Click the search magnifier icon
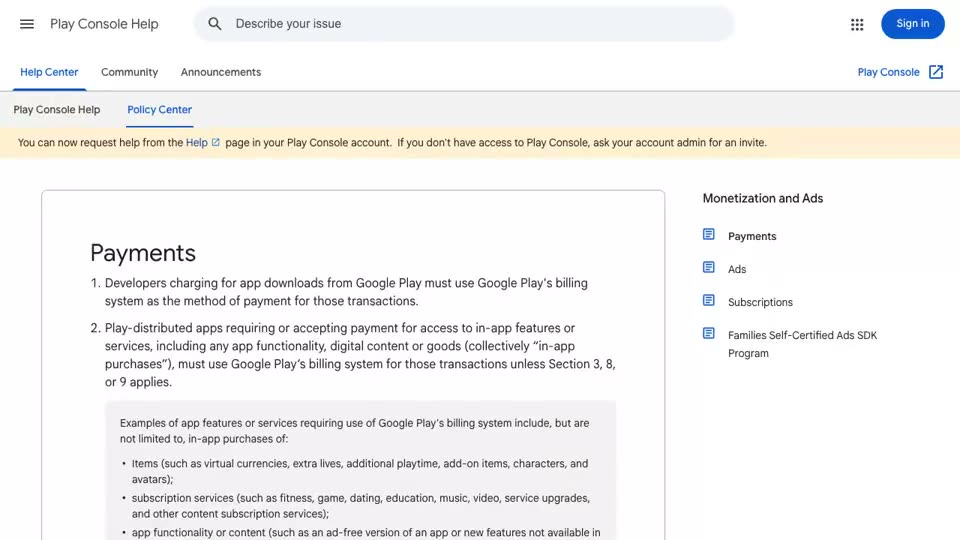This screenshot has height=540, width=960. coord(214,24)
